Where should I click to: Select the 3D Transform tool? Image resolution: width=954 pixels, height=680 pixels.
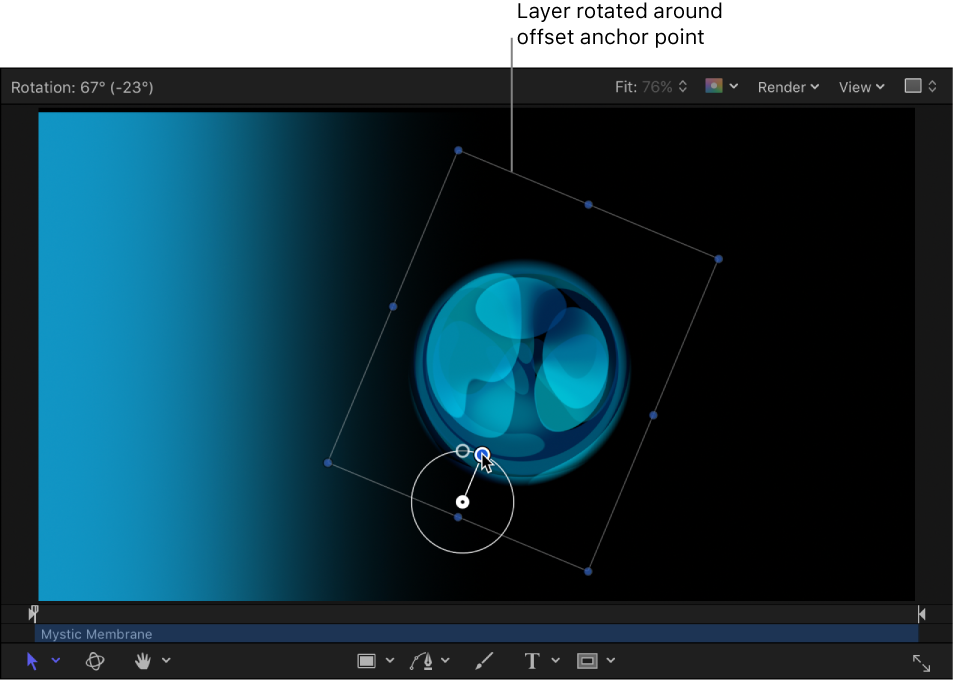click(x=95, y=660)
